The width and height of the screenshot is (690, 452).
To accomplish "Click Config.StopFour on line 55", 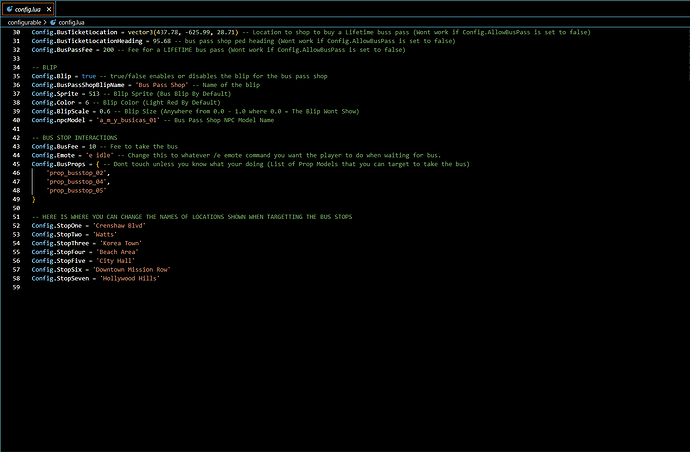I will [x=58, y=252].
